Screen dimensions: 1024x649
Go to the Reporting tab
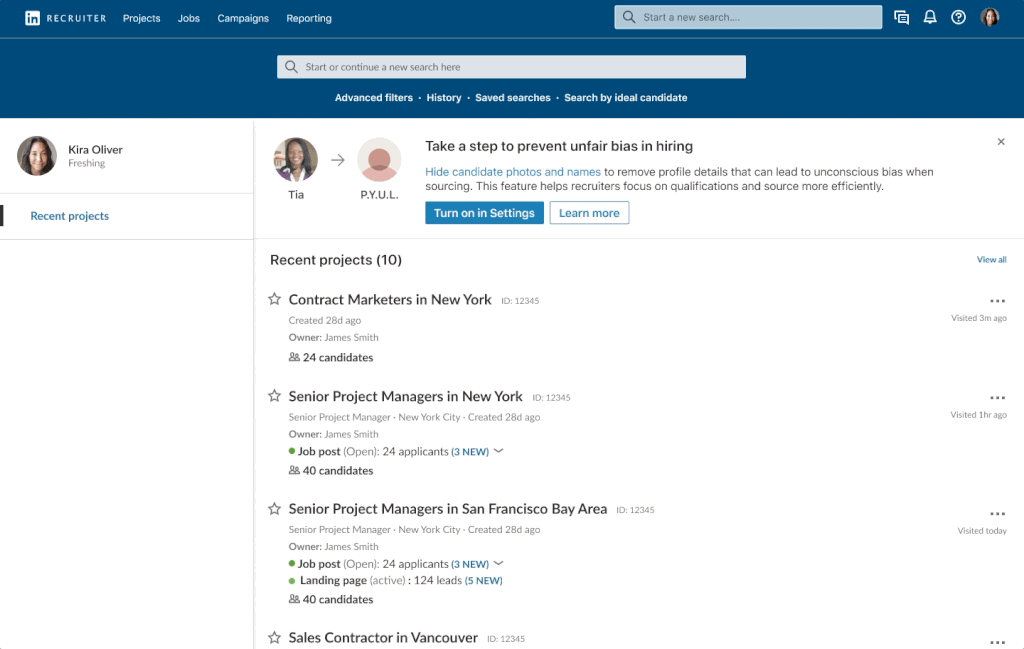(x=308, y=18)
